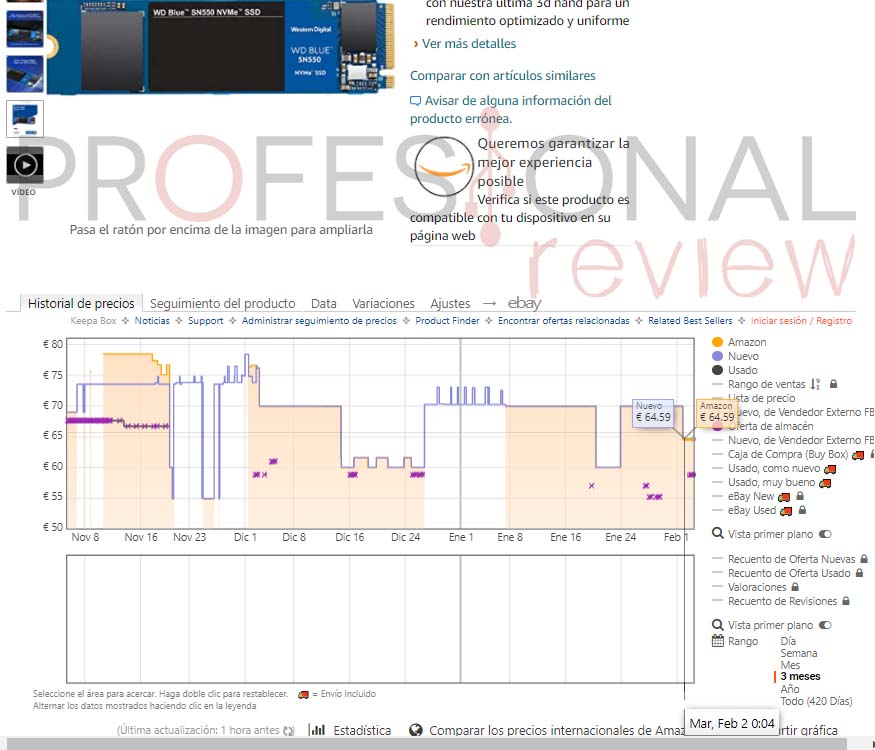Screen dimensions: 875x750
Task: Click Comparar con artículos similares link
Action: coord(502,75)
